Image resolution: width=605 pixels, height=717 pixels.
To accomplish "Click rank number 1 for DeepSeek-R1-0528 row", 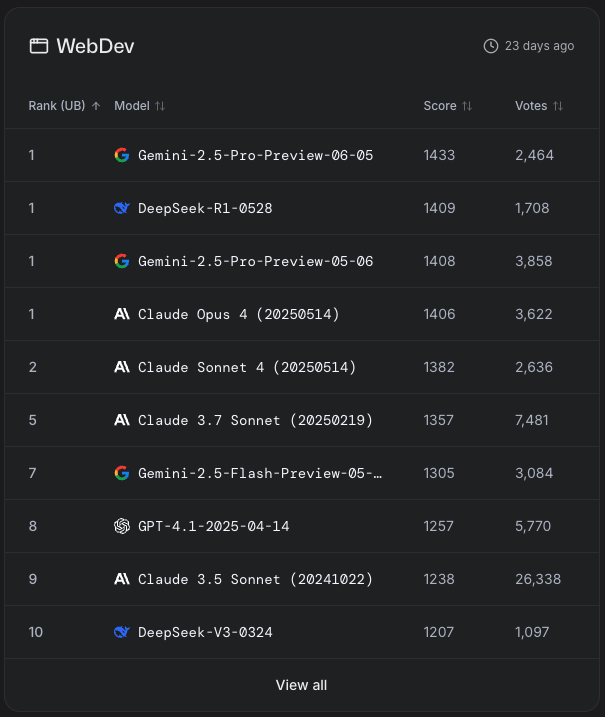I will point(32,208).
